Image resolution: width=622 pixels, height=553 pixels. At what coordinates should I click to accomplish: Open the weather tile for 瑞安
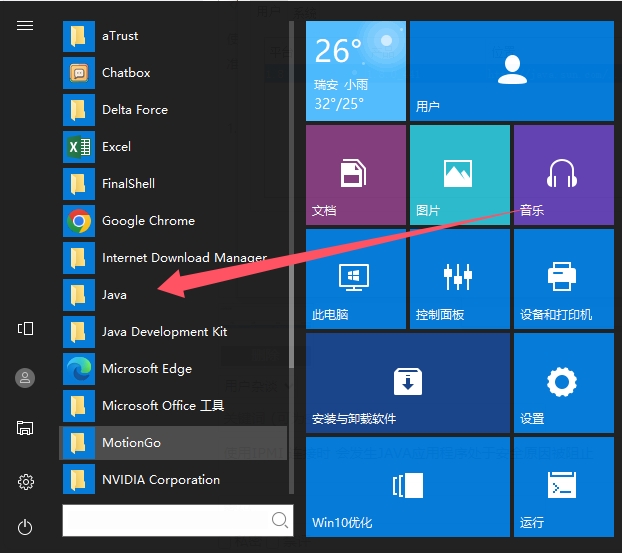tap(356, 71)
